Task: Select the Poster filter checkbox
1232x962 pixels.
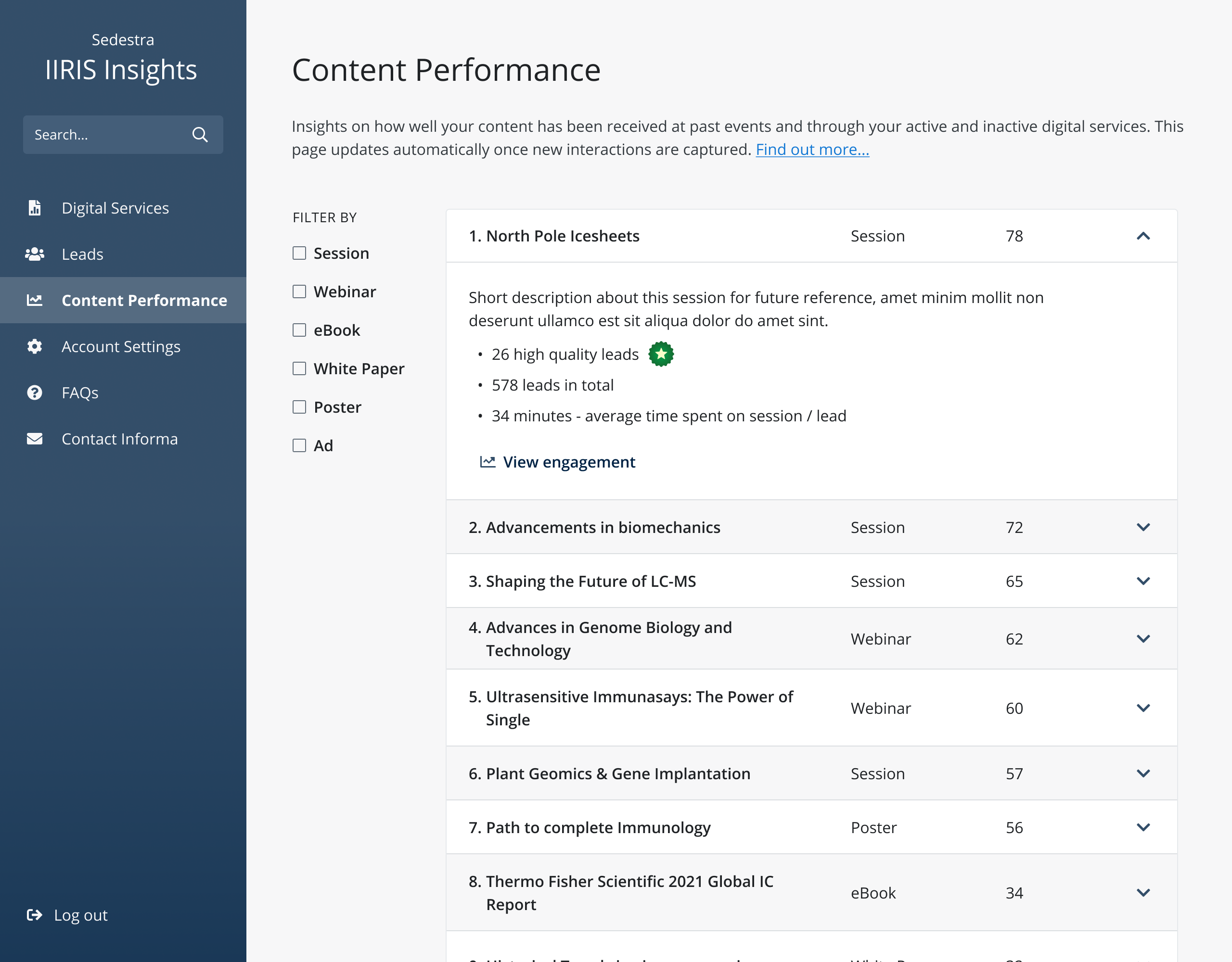Action: (299, 407)
